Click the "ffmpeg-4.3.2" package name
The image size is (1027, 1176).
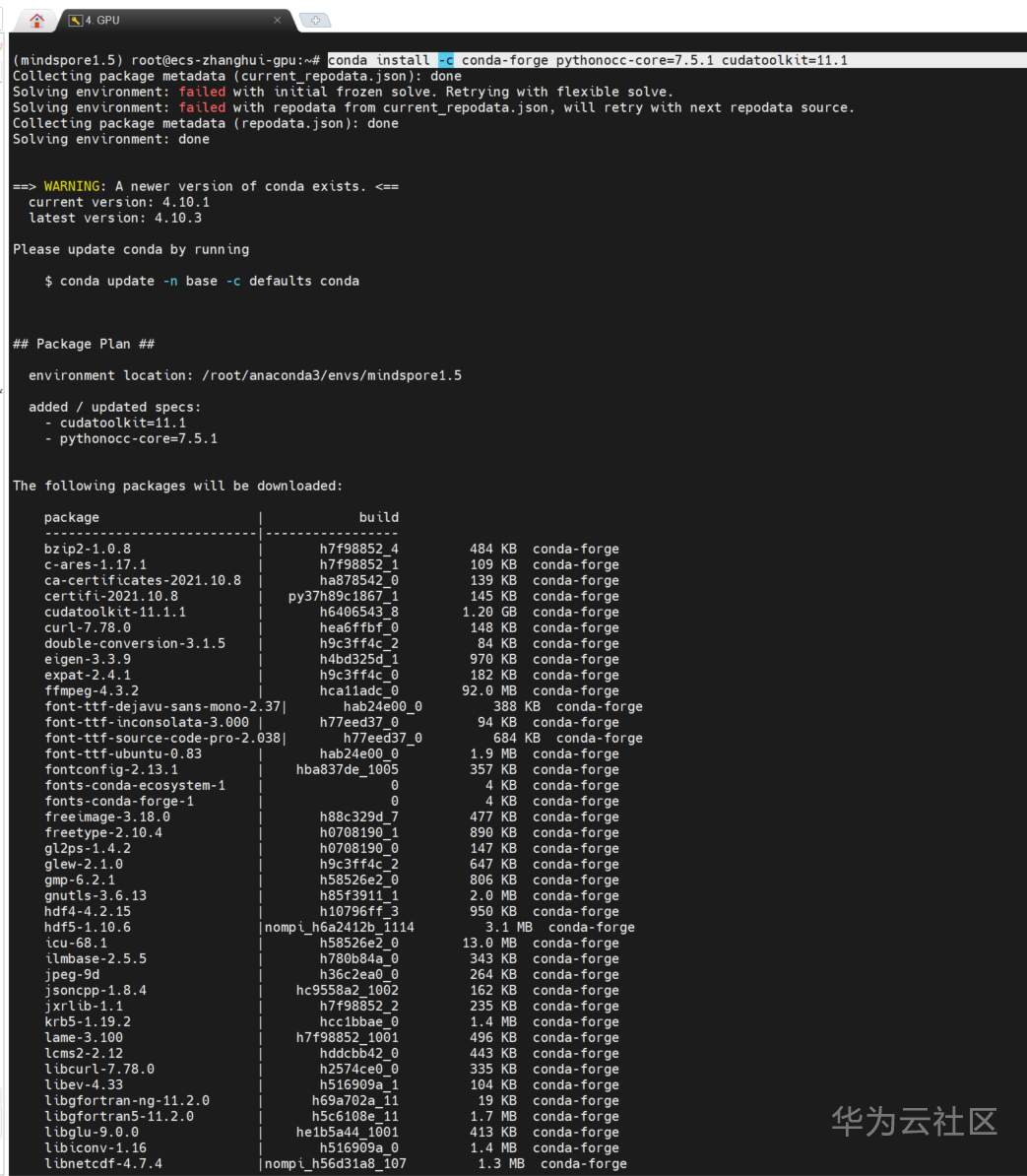92,690
